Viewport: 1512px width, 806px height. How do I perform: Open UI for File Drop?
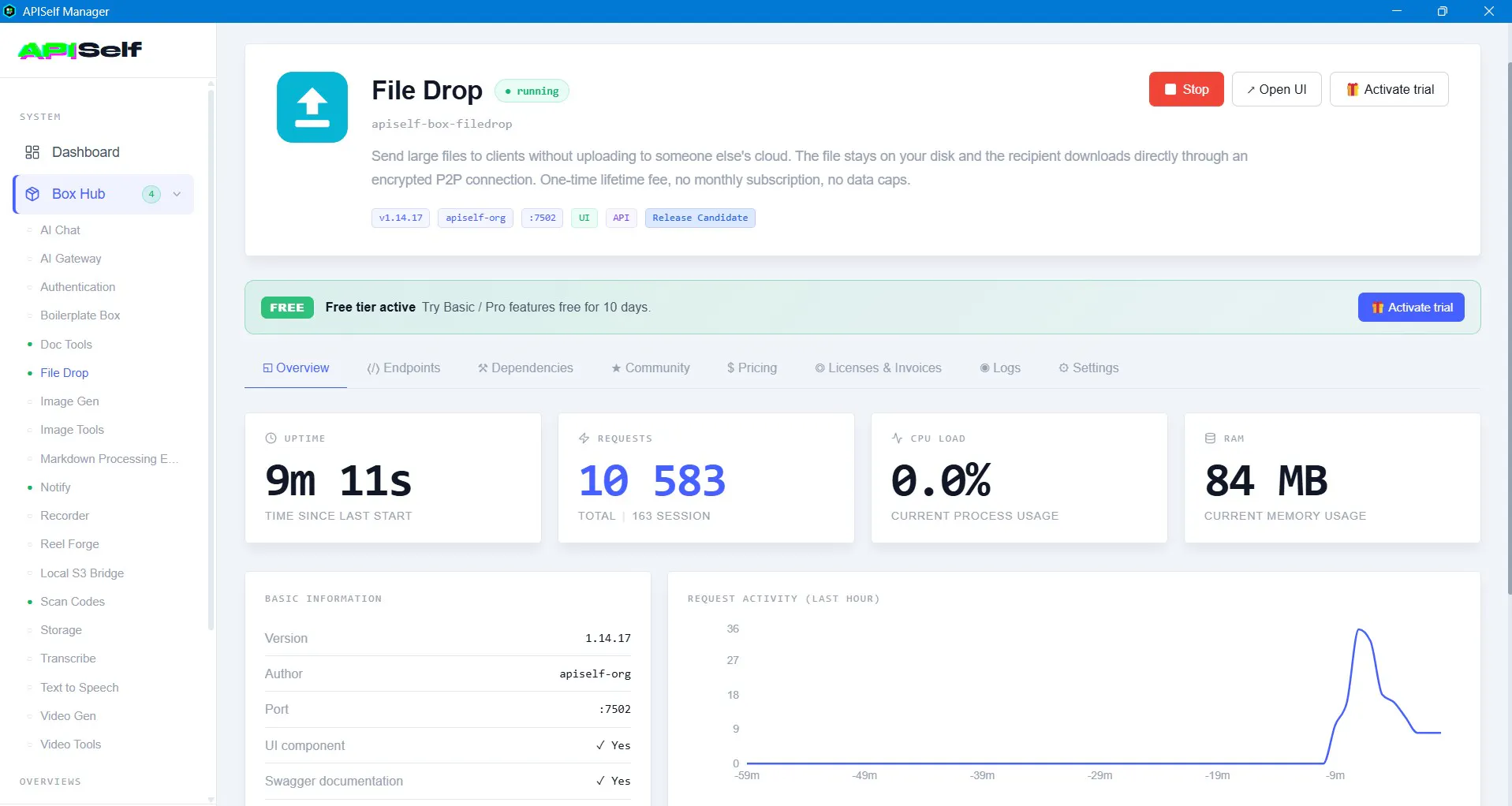[x=1276, y=89]
